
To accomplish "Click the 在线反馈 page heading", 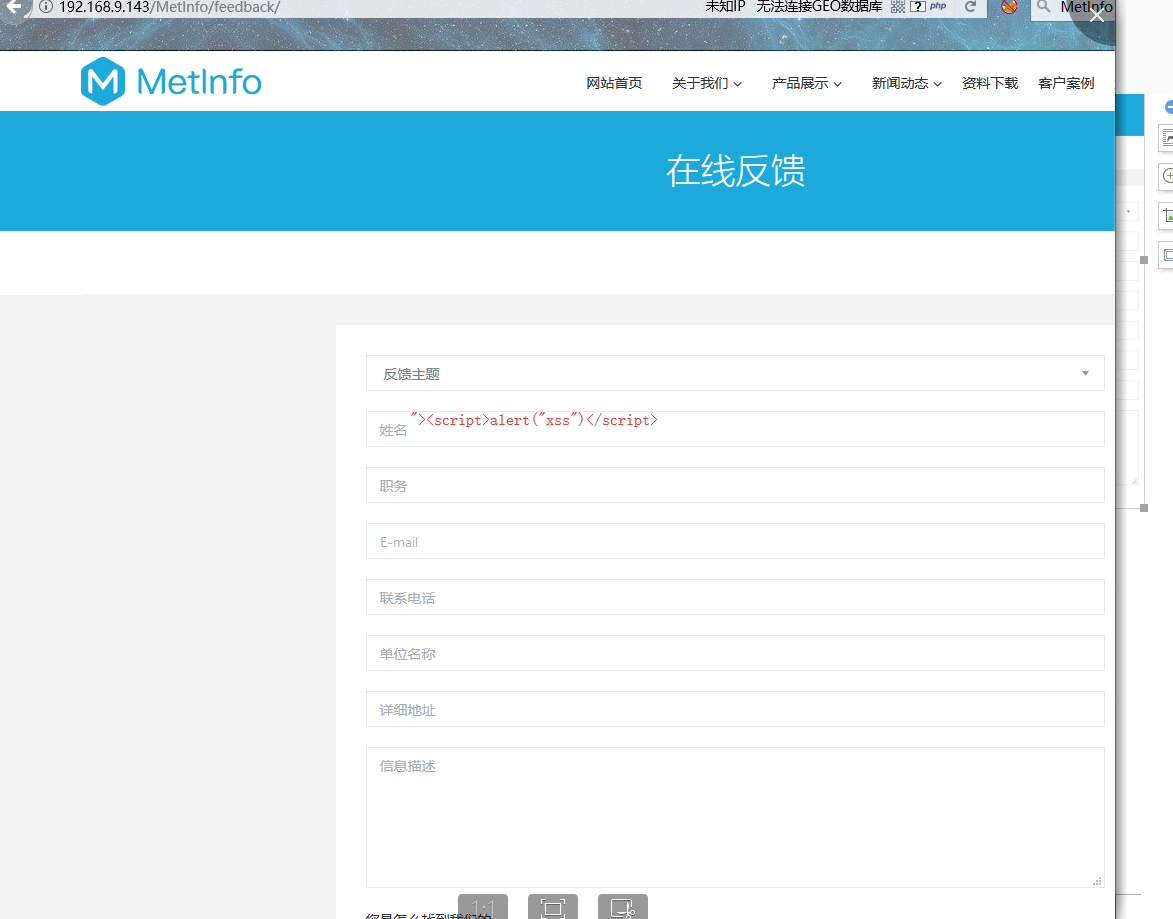I will tap(735, 171).
